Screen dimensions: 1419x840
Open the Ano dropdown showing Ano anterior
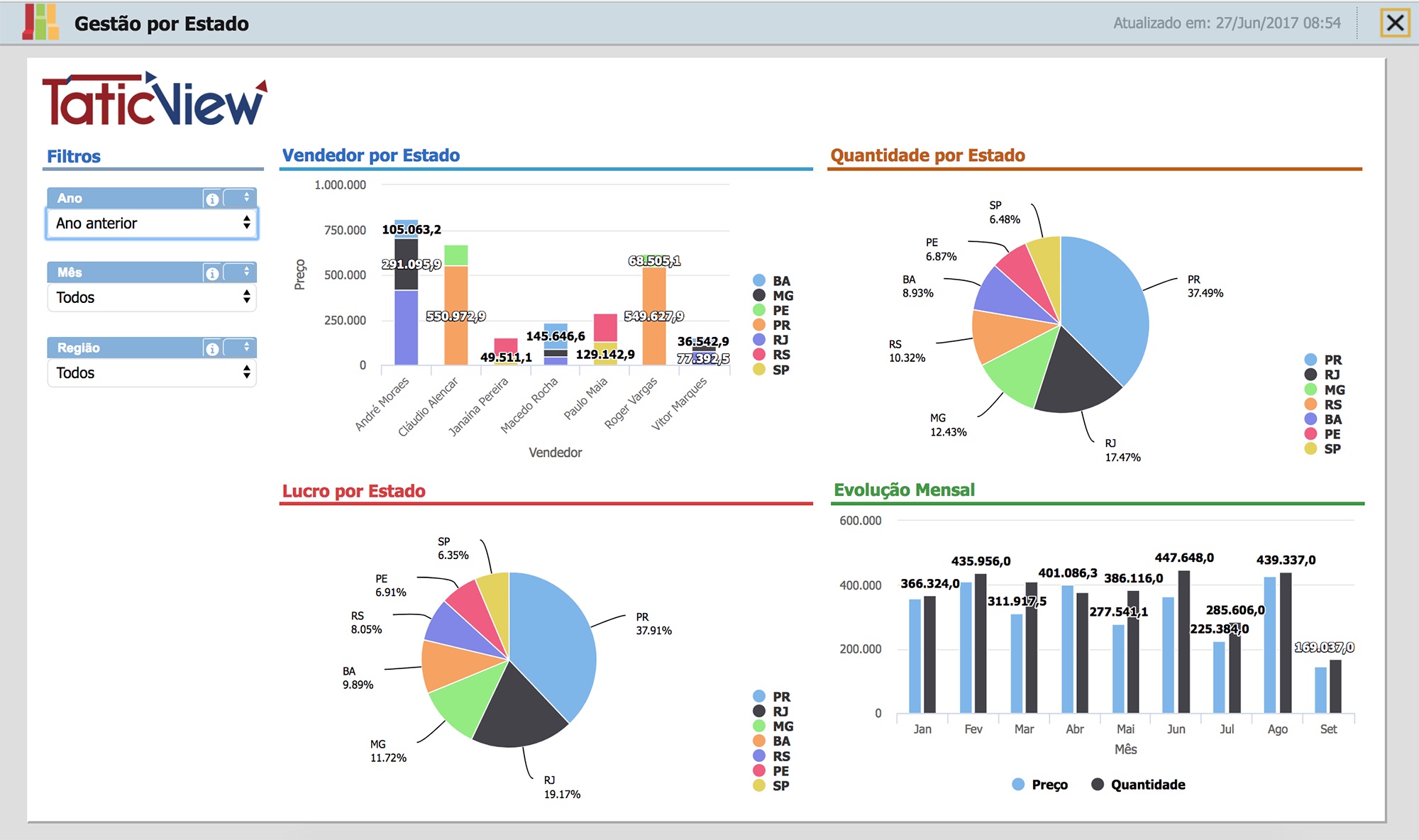[152, 223]
